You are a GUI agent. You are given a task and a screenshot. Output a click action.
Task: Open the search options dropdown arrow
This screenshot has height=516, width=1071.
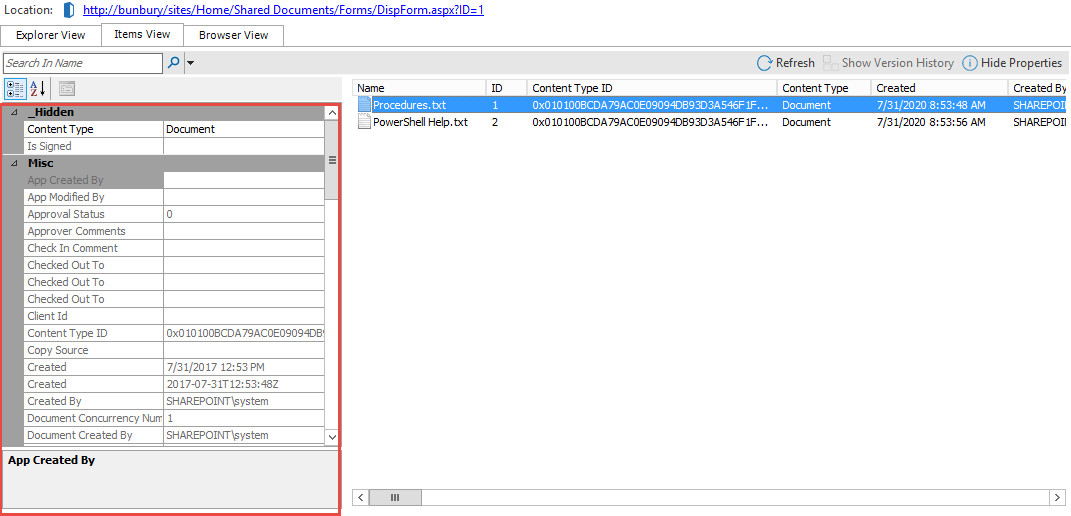coord(191,63)
